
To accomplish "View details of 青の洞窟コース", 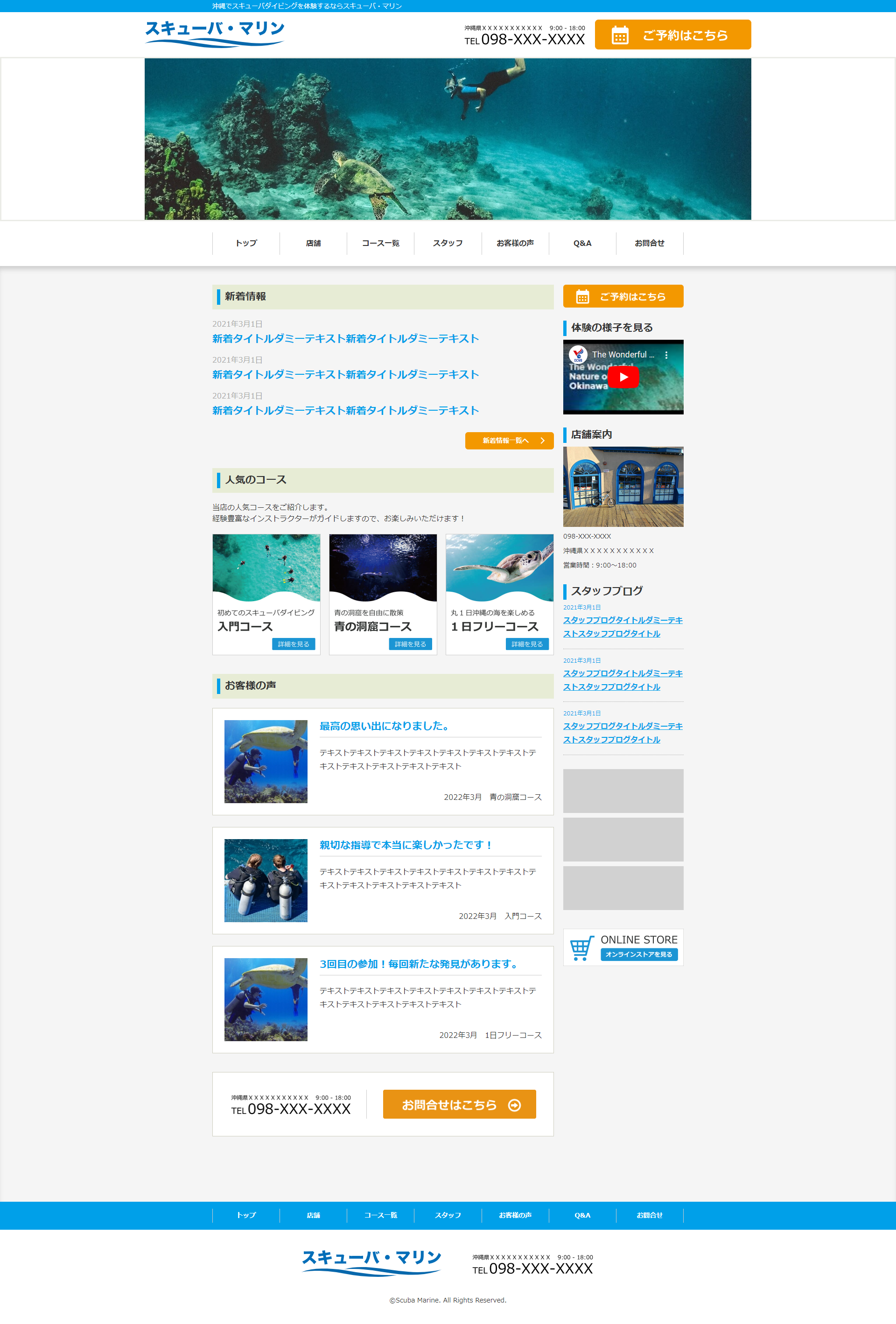I will coord(410,644).
